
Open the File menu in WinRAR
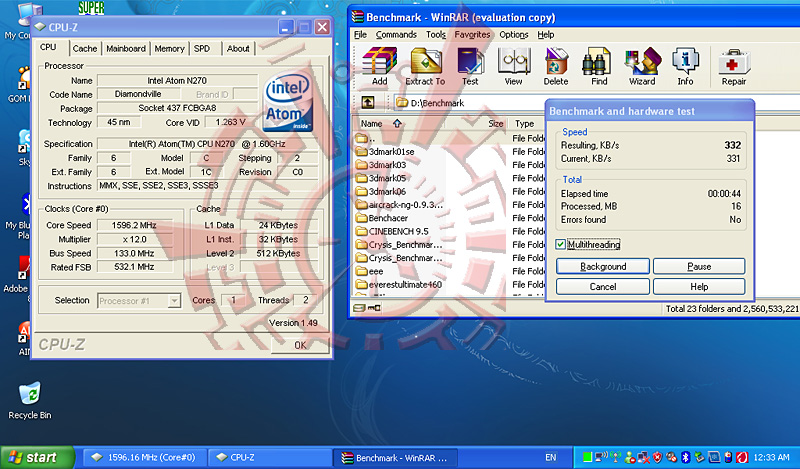360,35
